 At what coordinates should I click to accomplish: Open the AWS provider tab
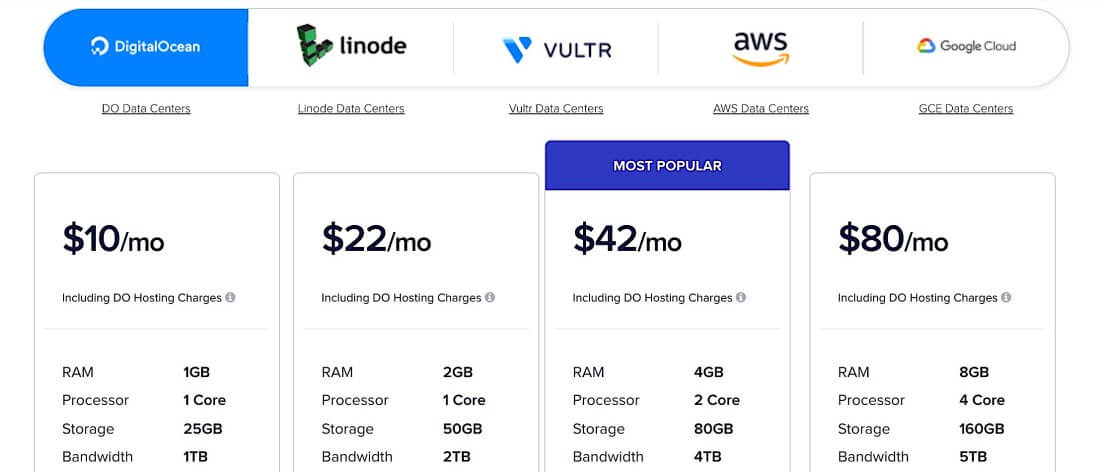click(761, 47)
